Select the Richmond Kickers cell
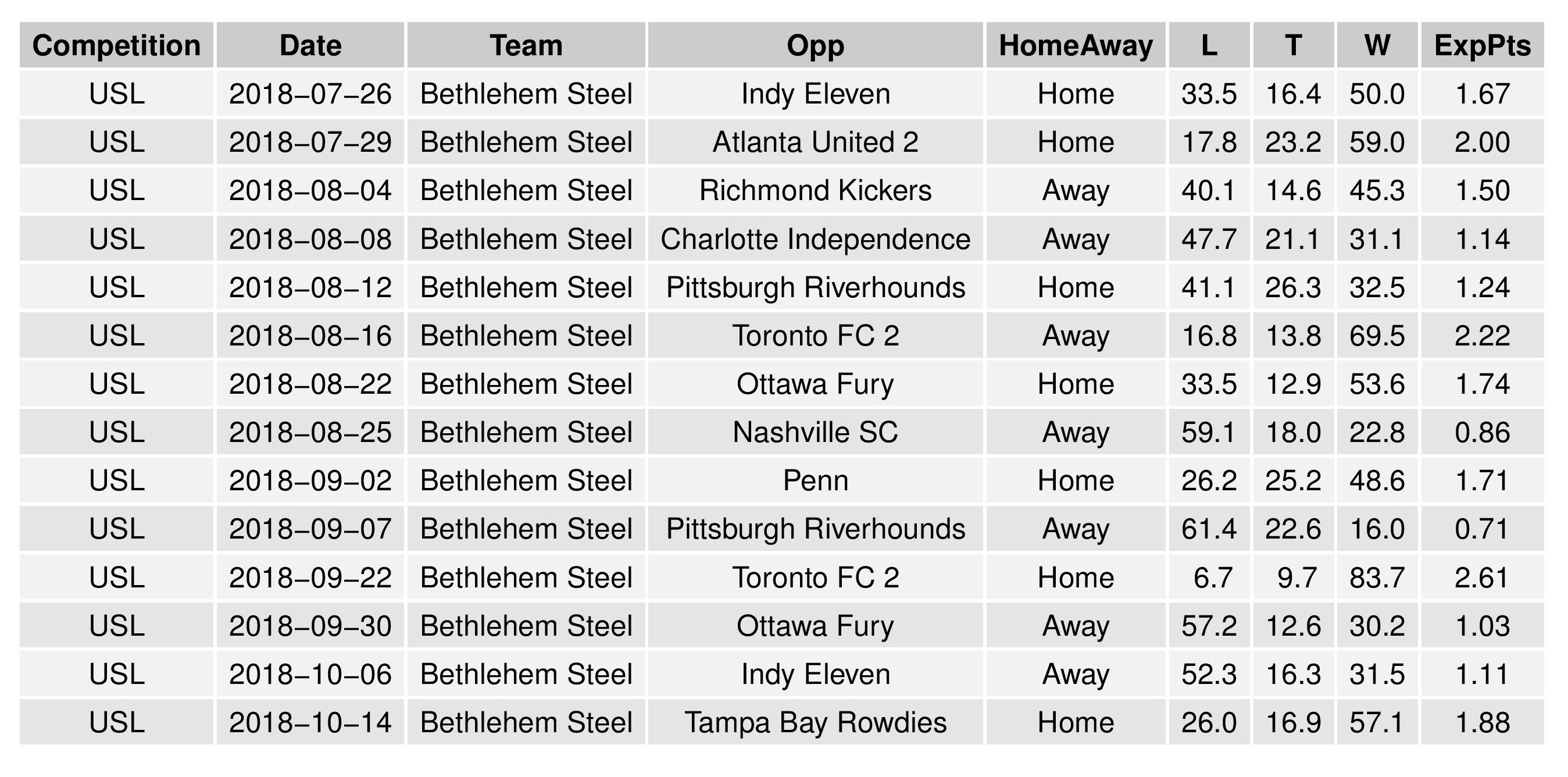This screenshot has height=777, width=1568. coord(815,191)
